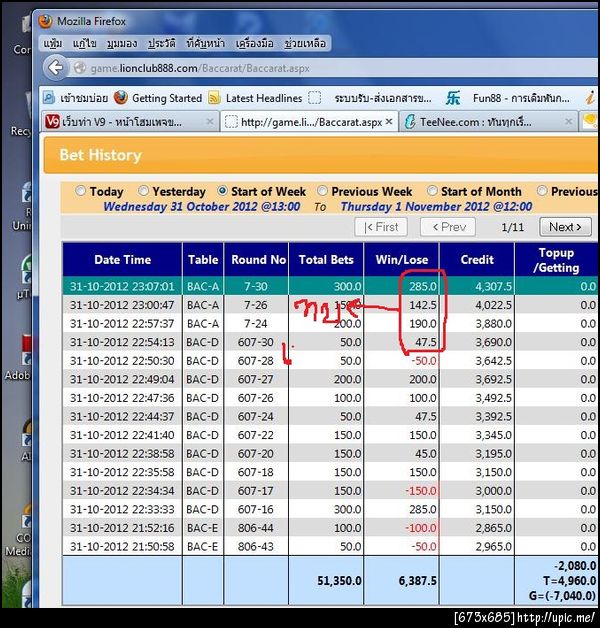The width and height of the screenshot is (600, 628).
Task: Click the First page button
Action: [x=381, y=227]
